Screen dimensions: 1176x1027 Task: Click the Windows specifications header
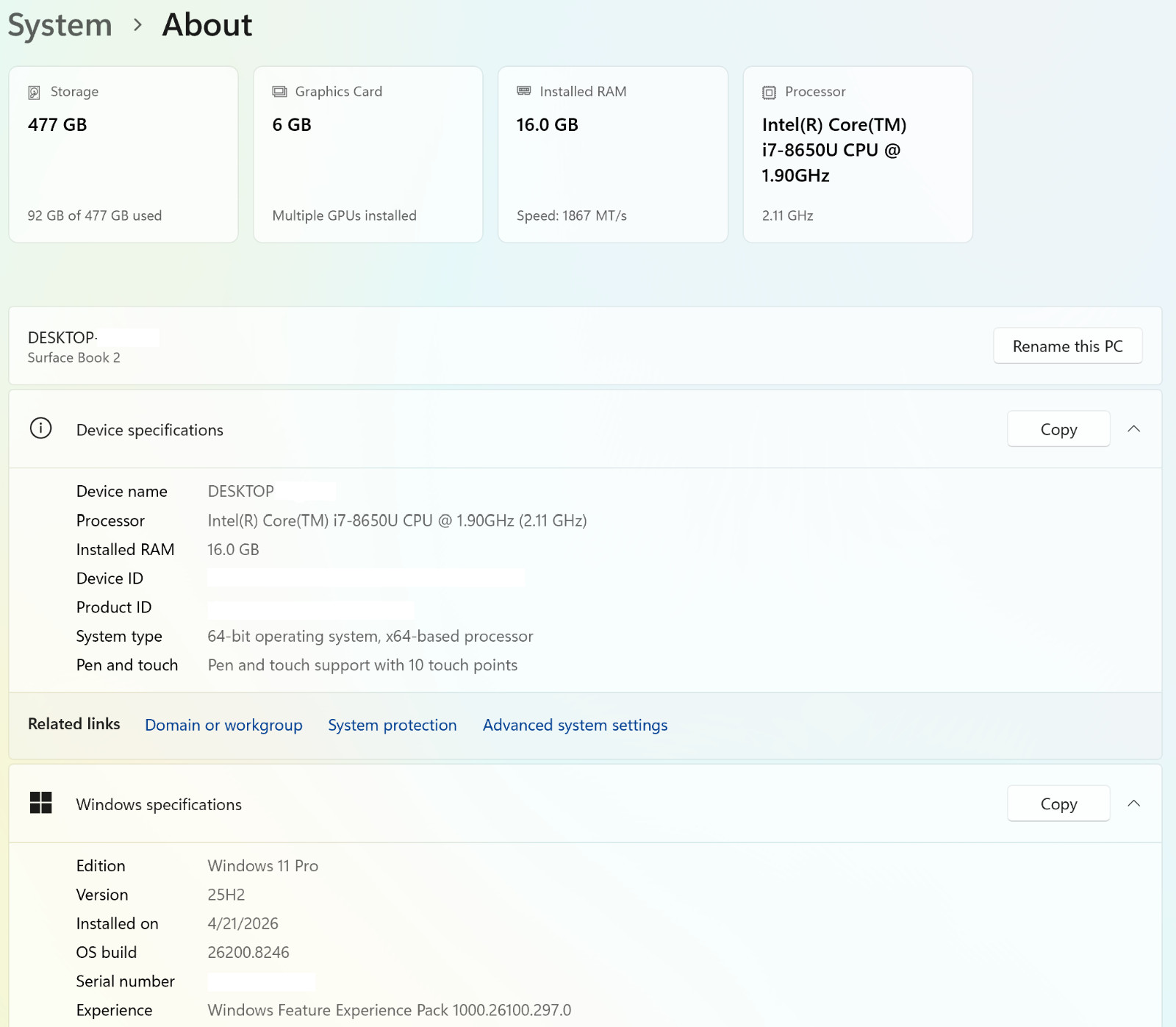pos(585,804)
